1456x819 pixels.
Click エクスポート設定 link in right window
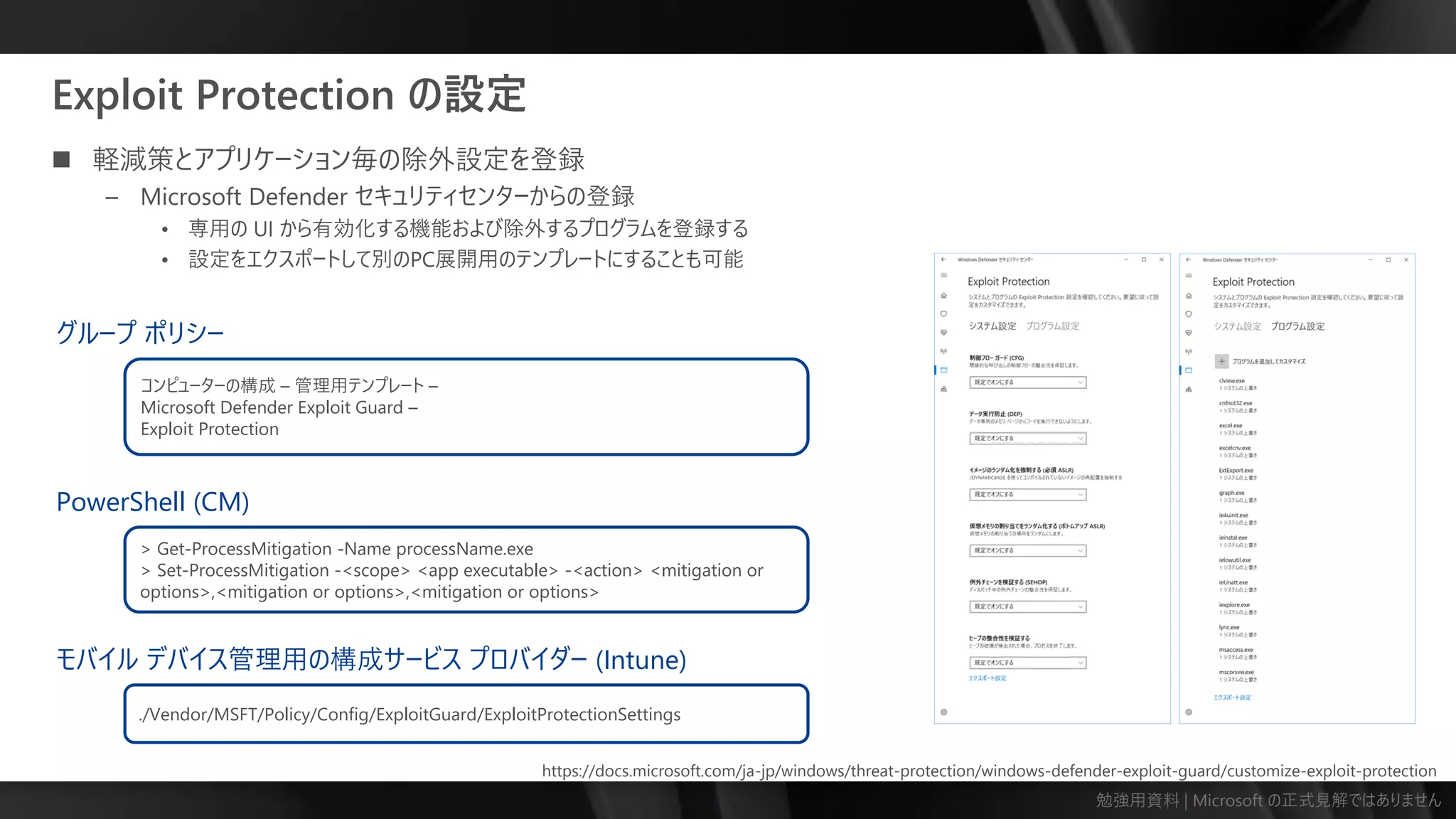[x=1232, y=697]
